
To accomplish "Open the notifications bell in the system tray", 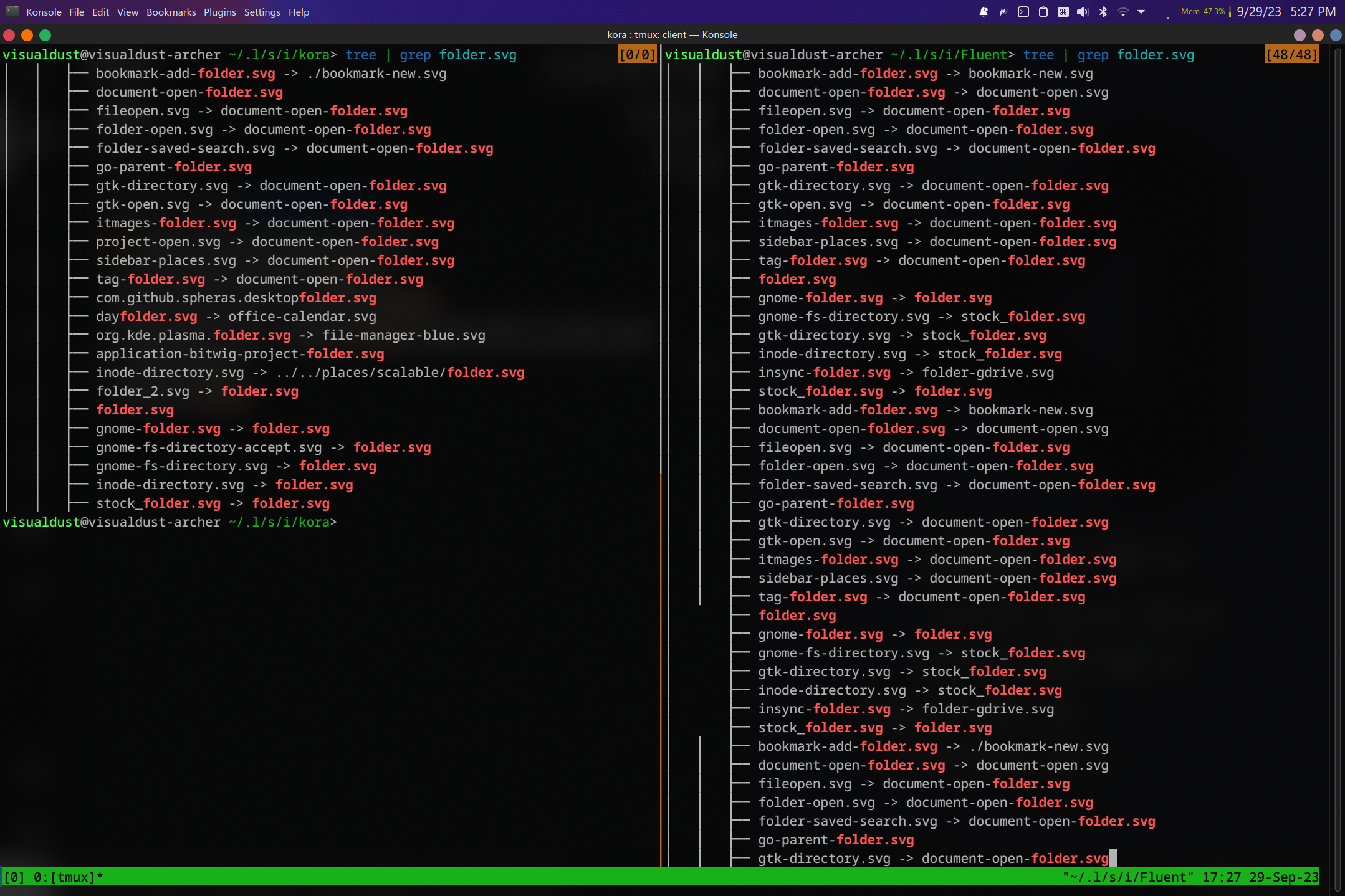I will coord(984,11).
